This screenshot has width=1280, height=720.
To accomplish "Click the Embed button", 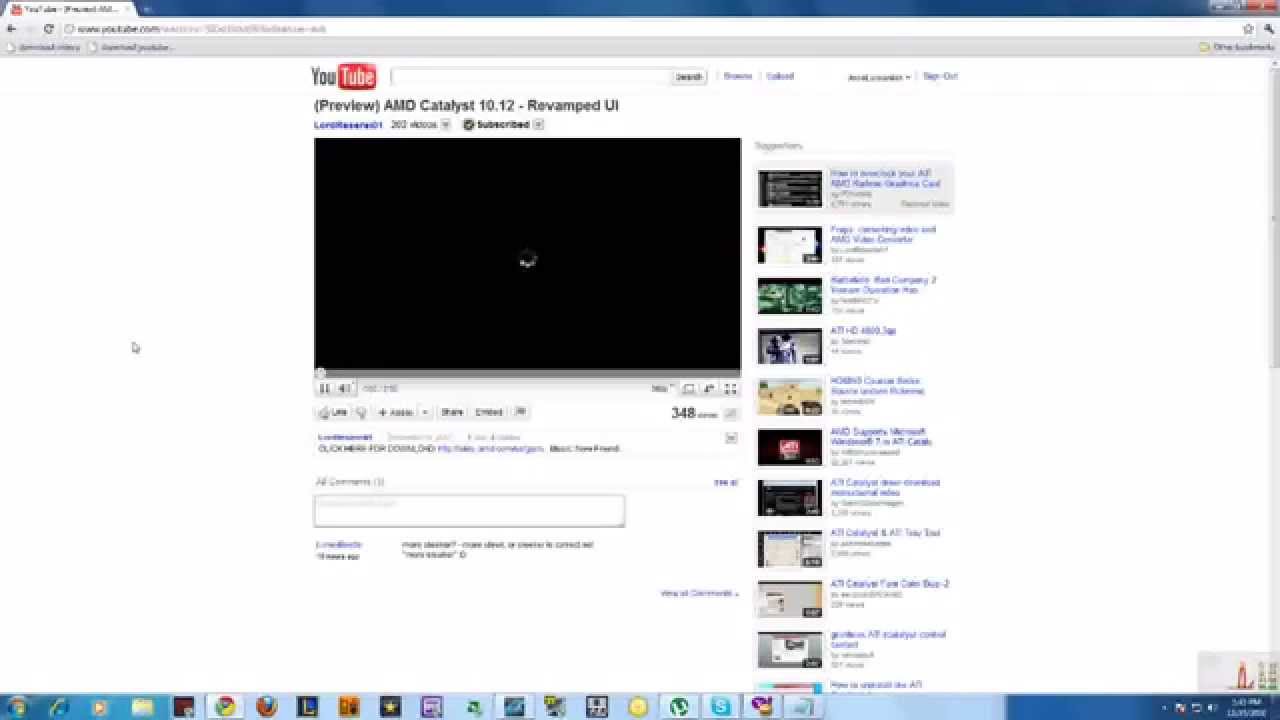I will (489, 412).
